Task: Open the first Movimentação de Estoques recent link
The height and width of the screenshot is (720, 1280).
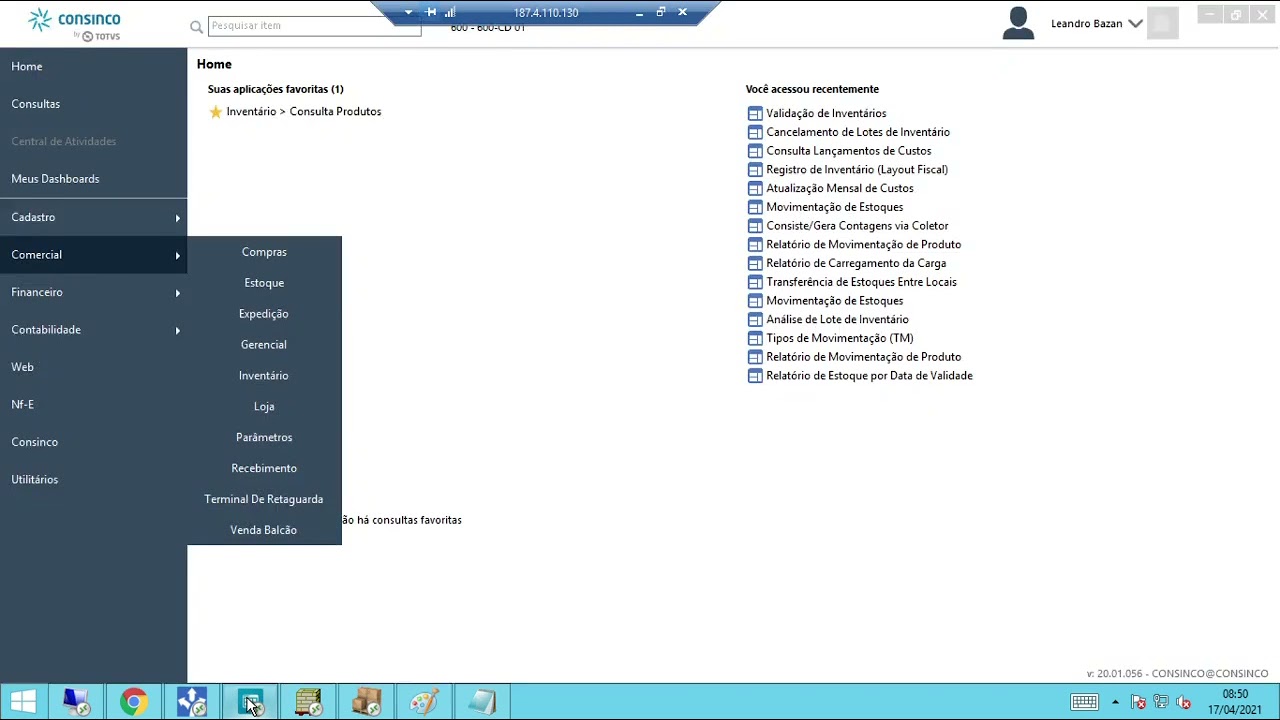Action: [x=835, y=207]
